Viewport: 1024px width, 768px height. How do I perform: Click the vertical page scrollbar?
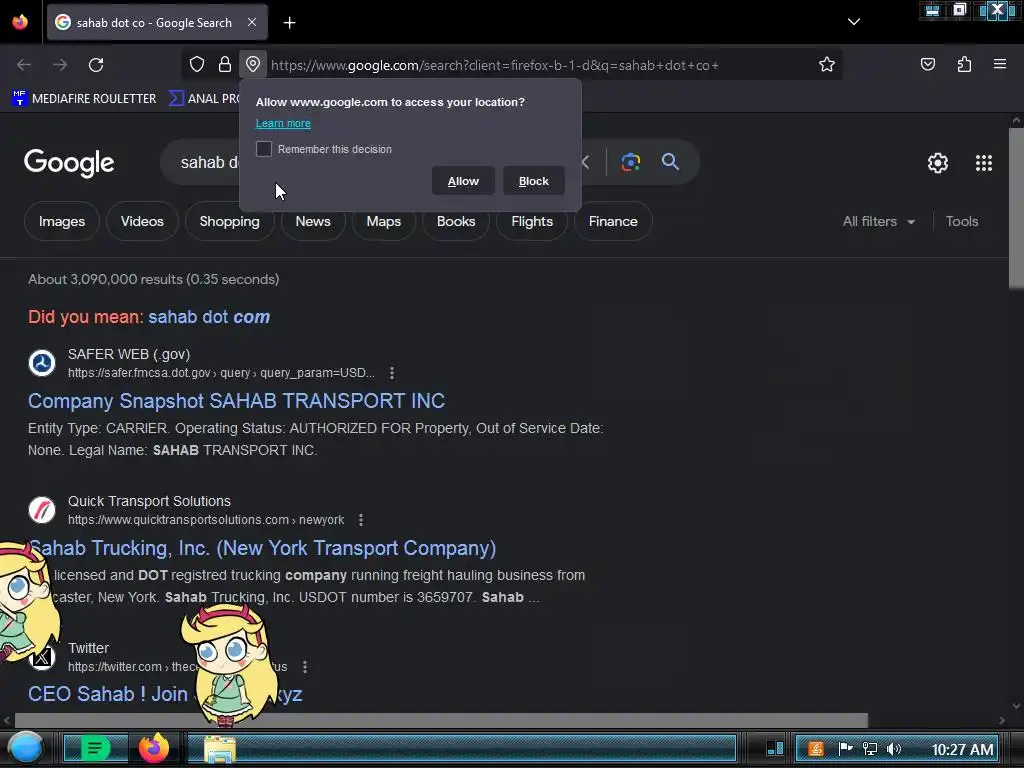point(1016,208)
